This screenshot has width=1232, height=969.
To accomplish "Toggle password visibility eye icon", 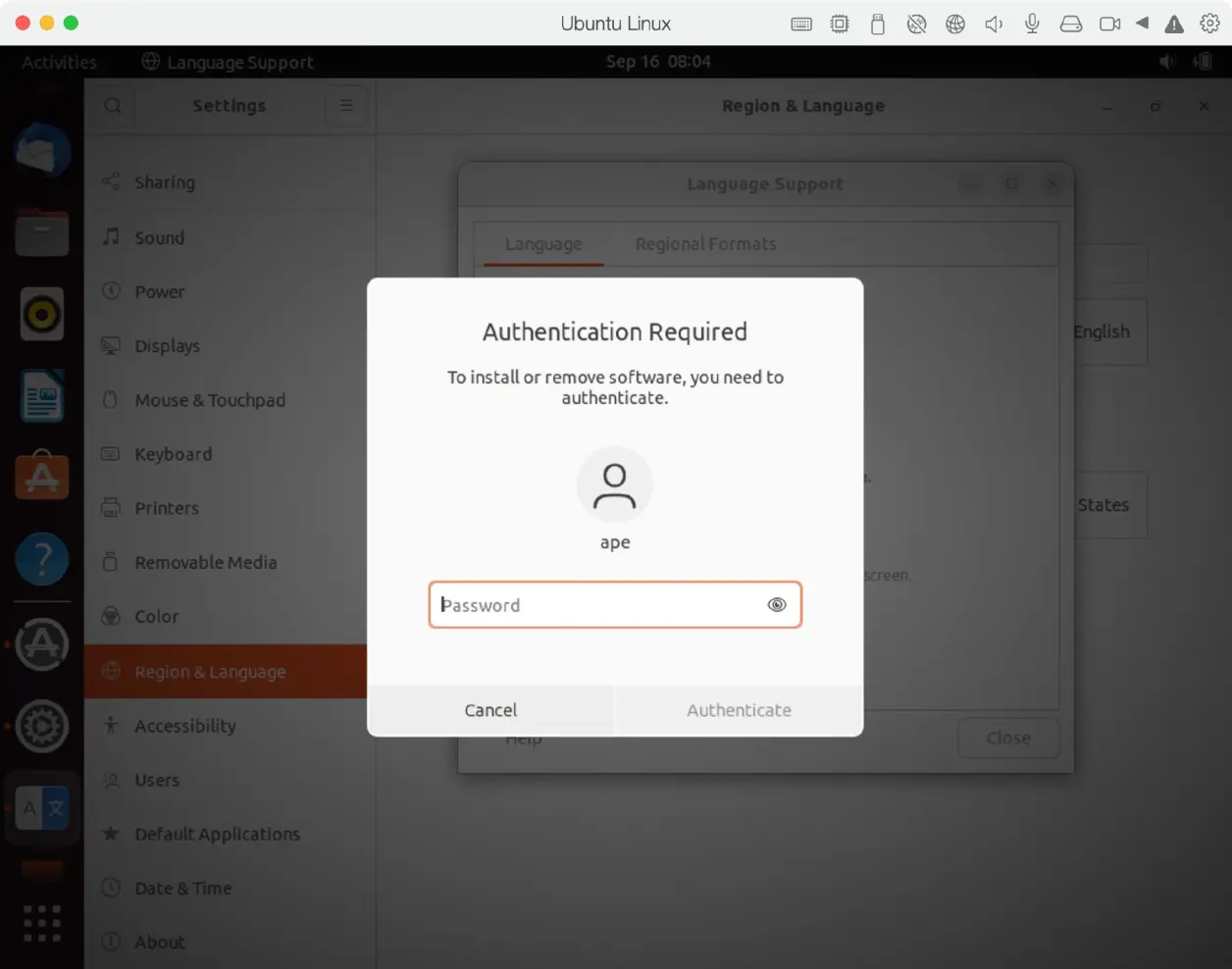I will [777, 605].
